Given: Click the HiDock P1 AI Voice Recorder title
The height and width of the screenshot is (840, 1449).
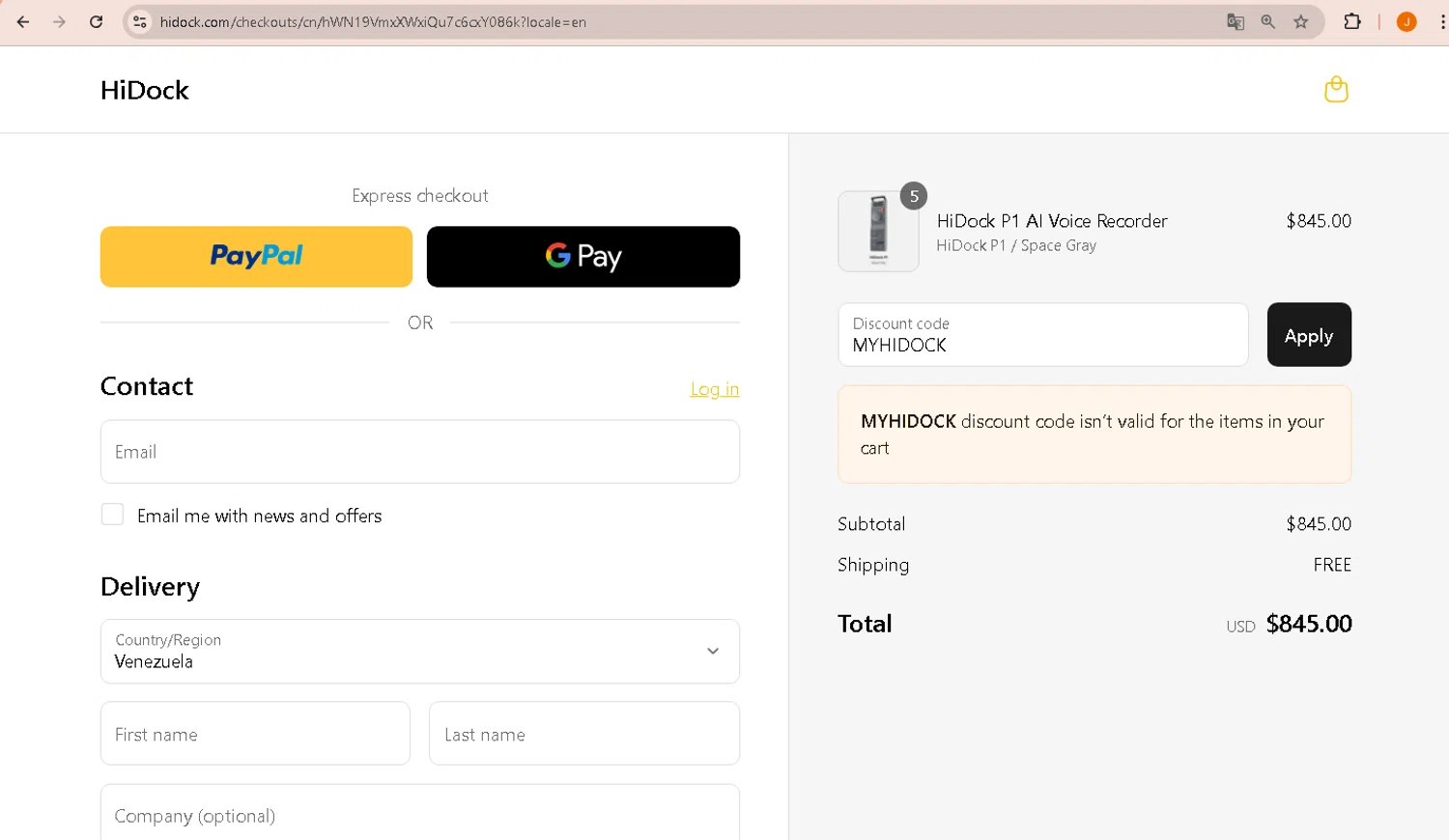Looking at the screenshot, I should [1052, 221].
